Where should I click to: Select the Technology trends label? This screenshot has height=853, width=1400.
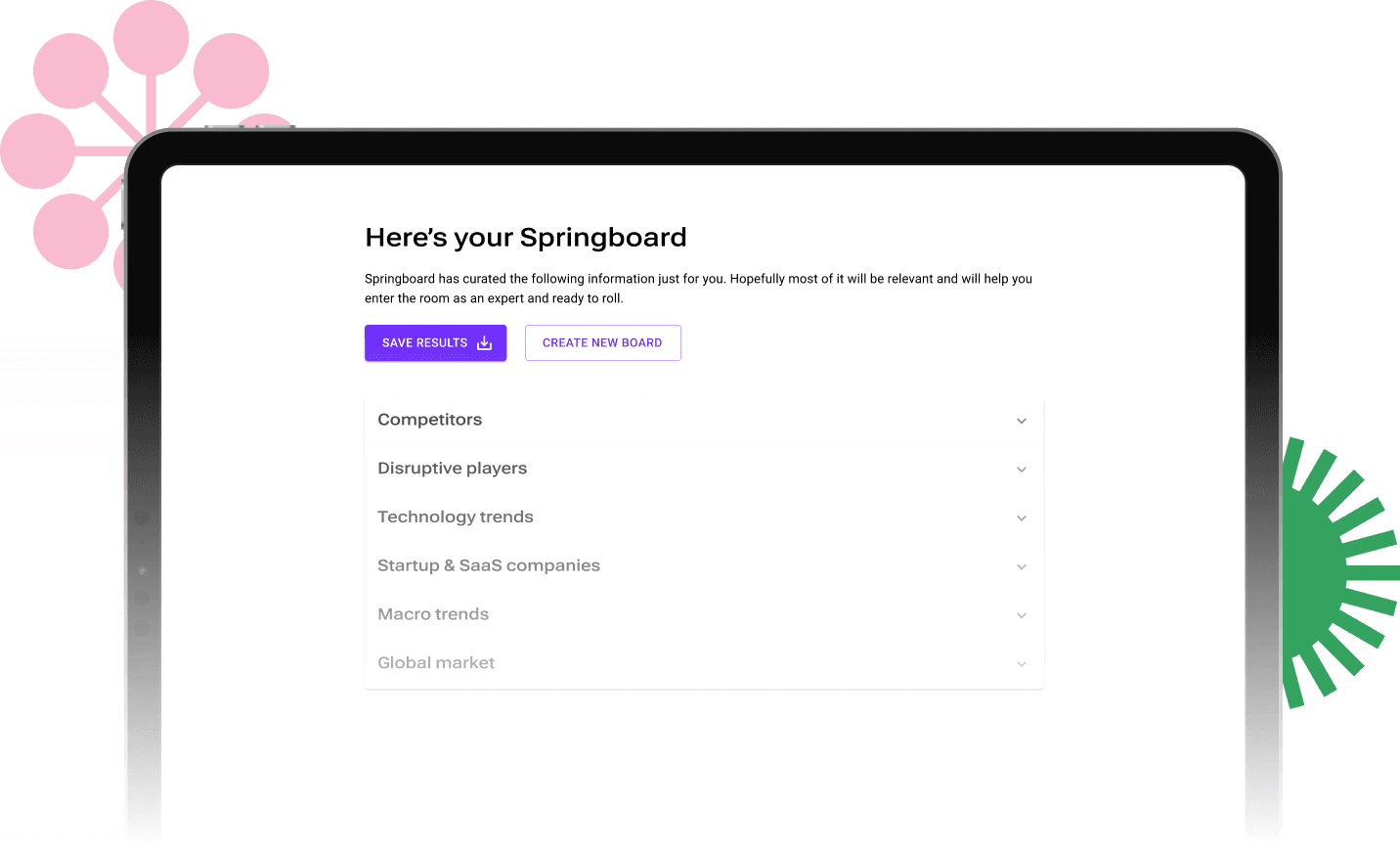pyautogui.click(x=456, y=516)
